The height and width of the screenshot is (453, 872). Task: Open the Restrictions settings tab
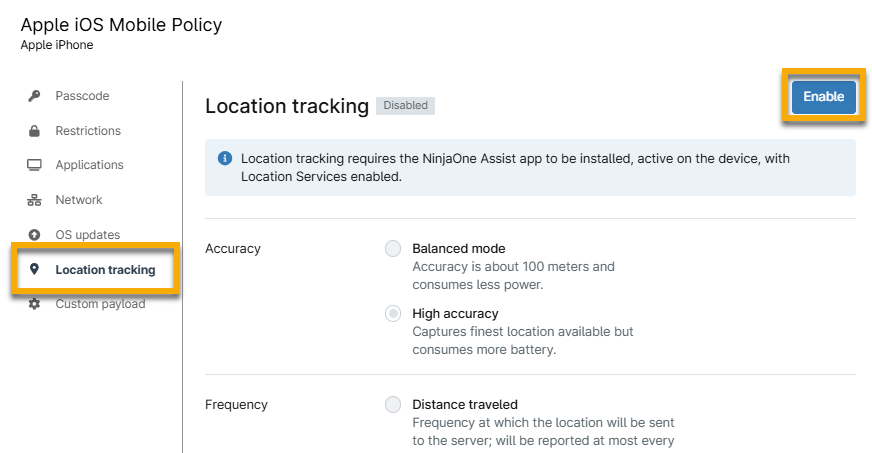coord(88,131)
